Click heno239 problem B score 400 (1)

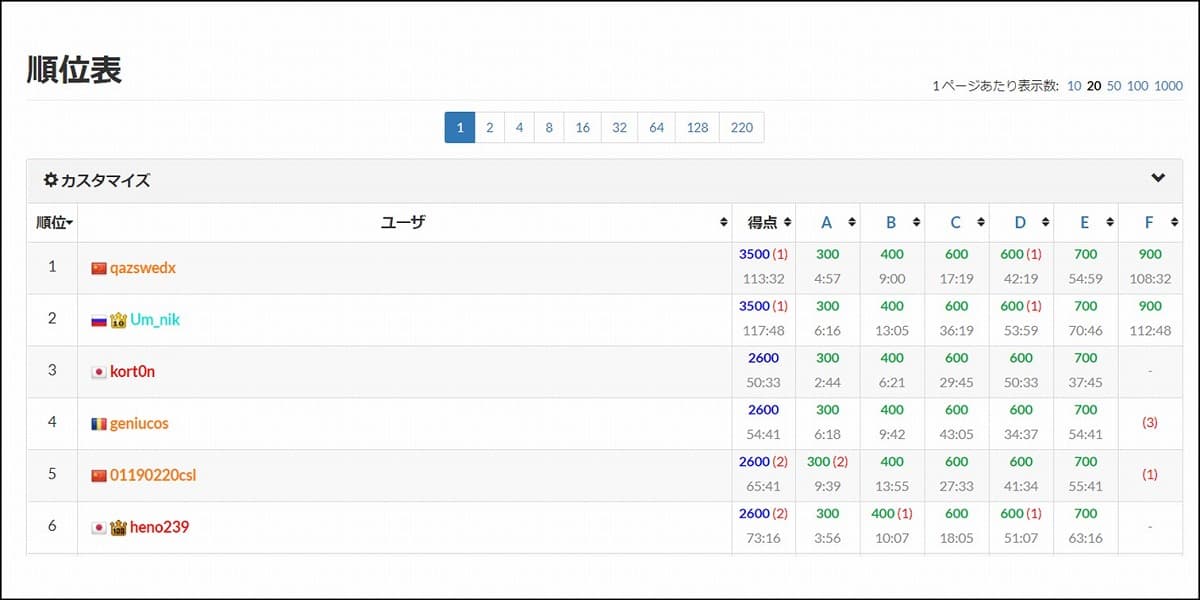(x=892, y=514)
